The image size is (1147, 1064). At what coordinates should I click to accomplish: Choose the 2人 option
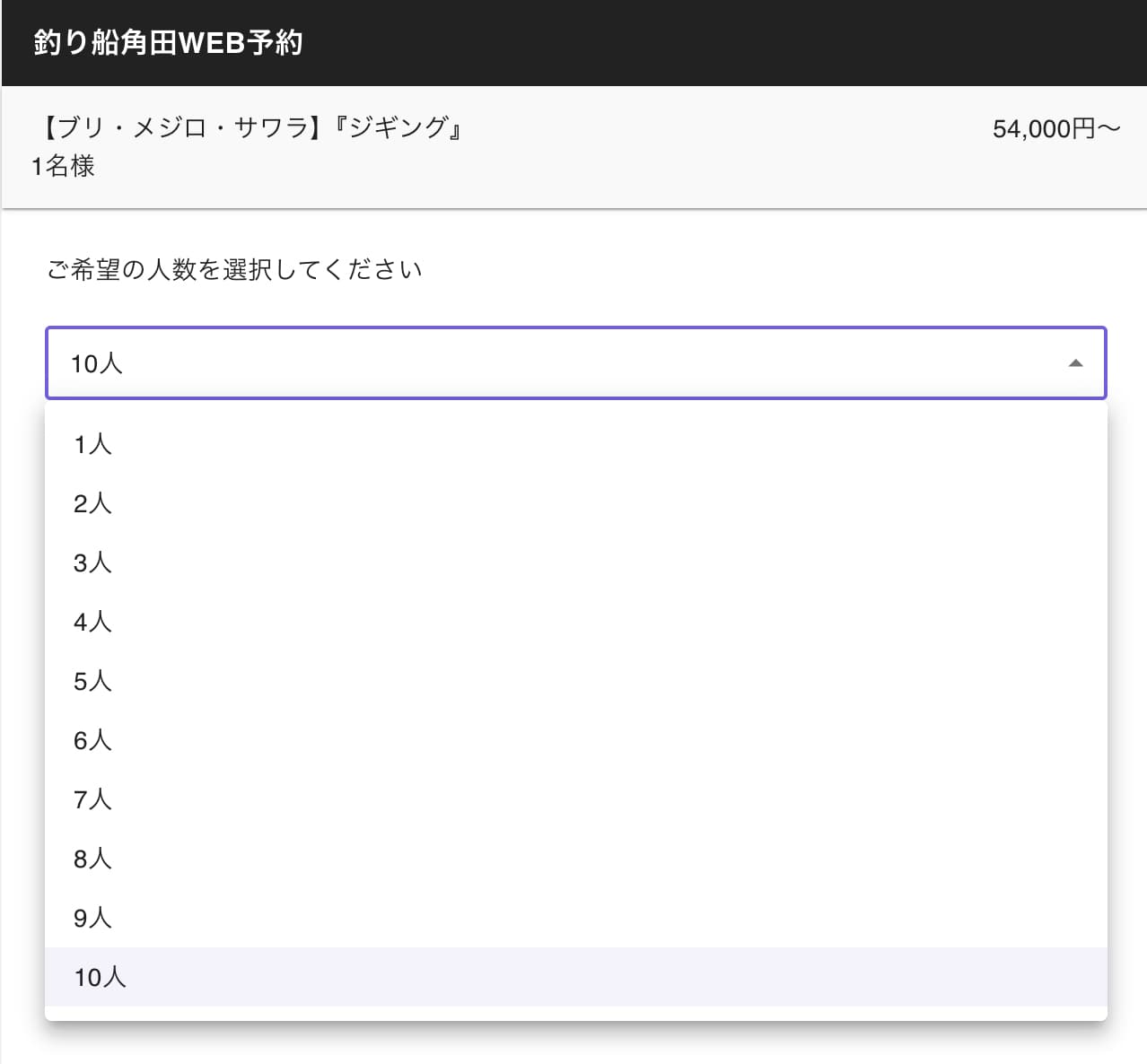(x=93, y=503)
